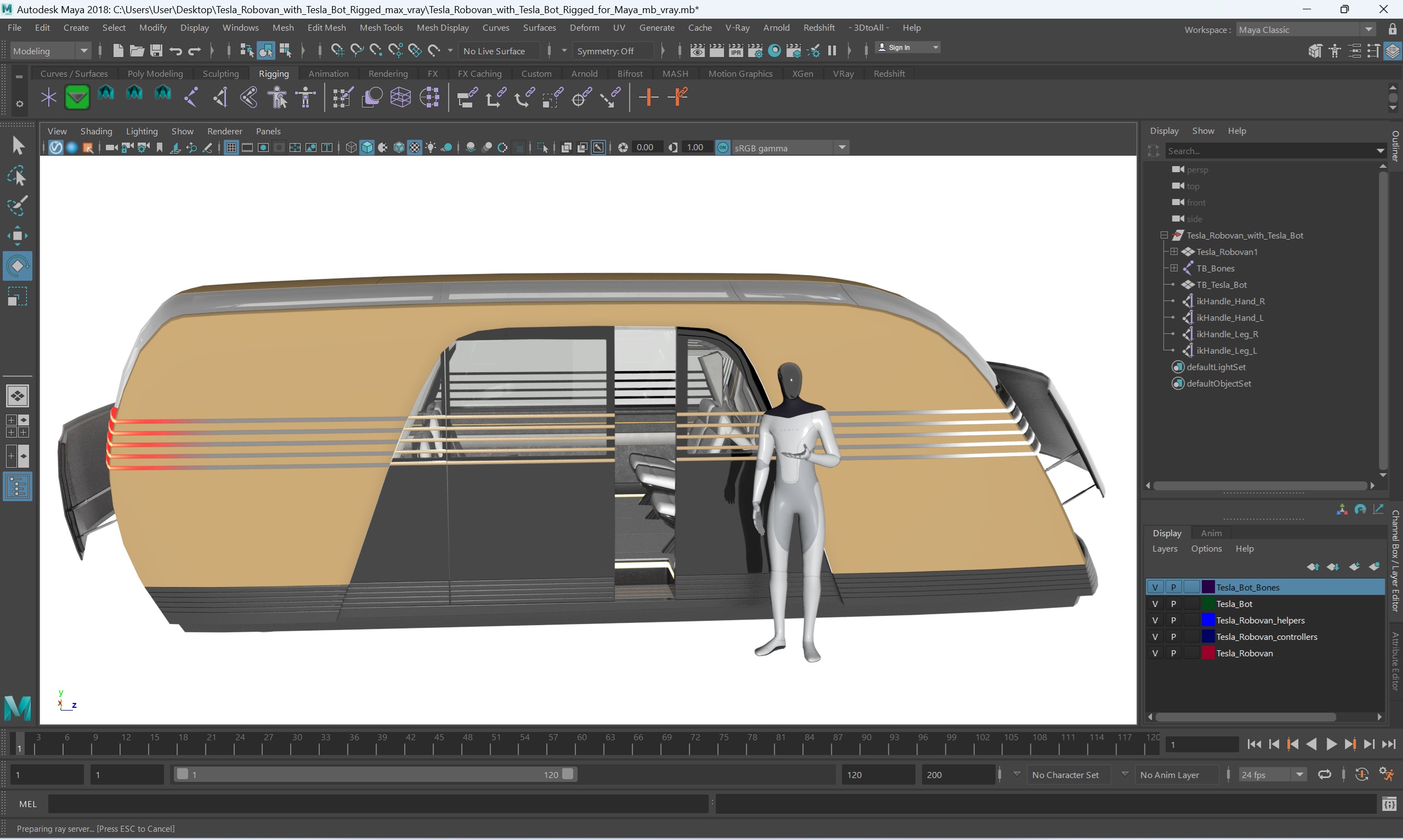This screenshot has width=1403, height=840.
Task: Toggle visibility of Tesla_Robovan_helpers layer
Action: pos(1155,620)
